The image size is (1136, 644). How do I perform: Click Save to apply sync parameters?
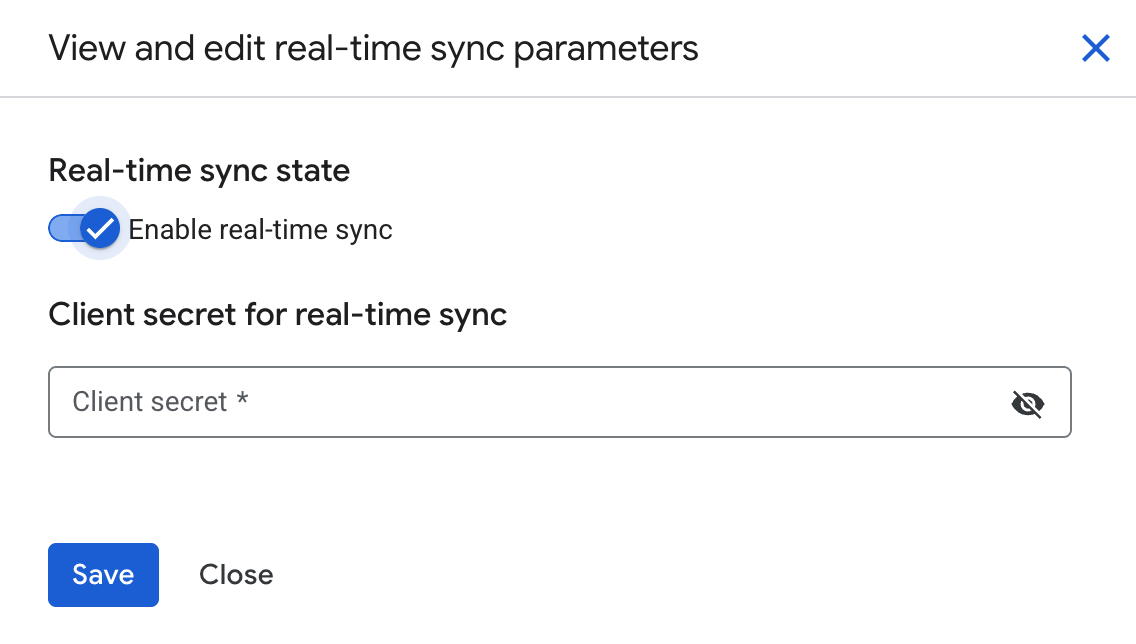point(103,574)
